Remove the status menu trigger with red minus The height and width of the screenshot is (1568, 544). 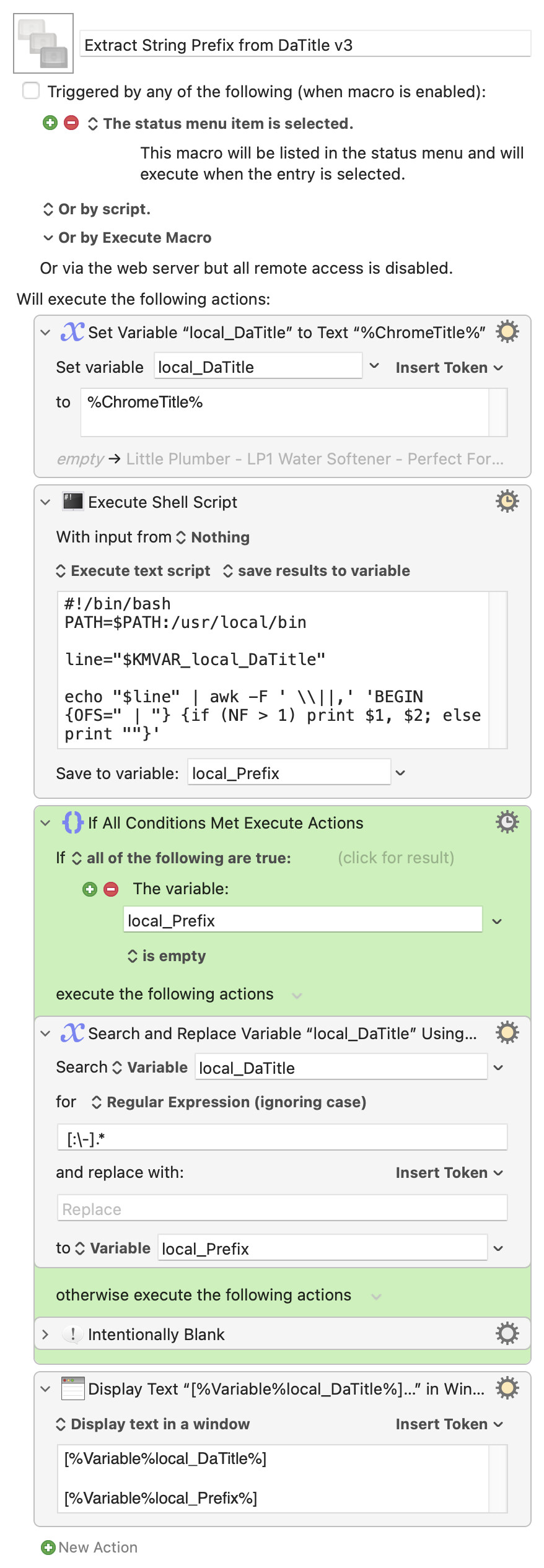pos(71,123)
